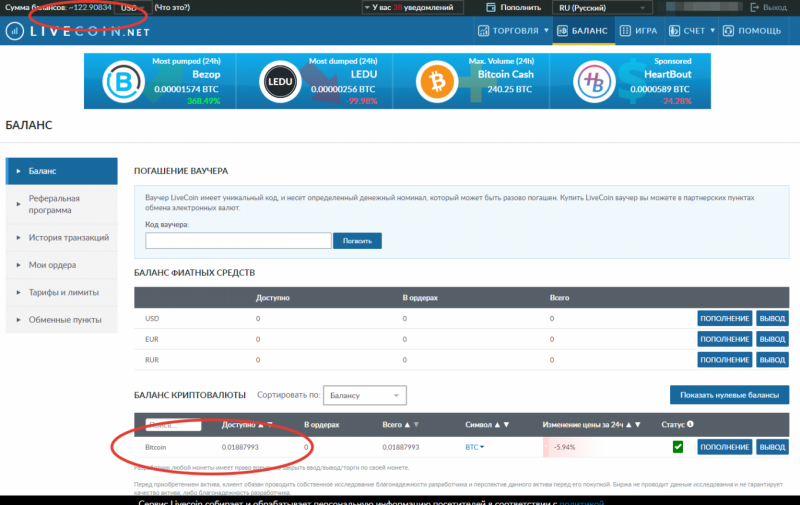
Task: Open Обменные пункты in sidebar
Action: point(62,320)
